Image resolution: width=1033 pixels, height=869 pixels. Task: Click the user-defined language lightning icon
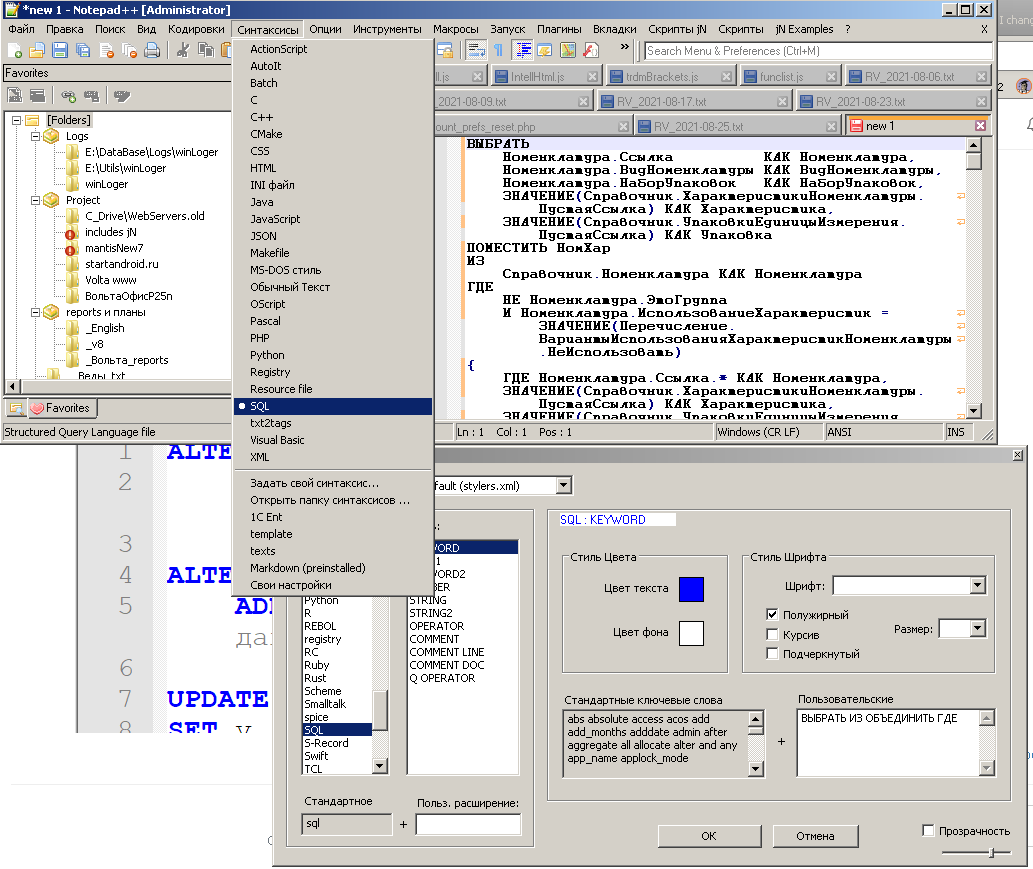pos(545,50)
